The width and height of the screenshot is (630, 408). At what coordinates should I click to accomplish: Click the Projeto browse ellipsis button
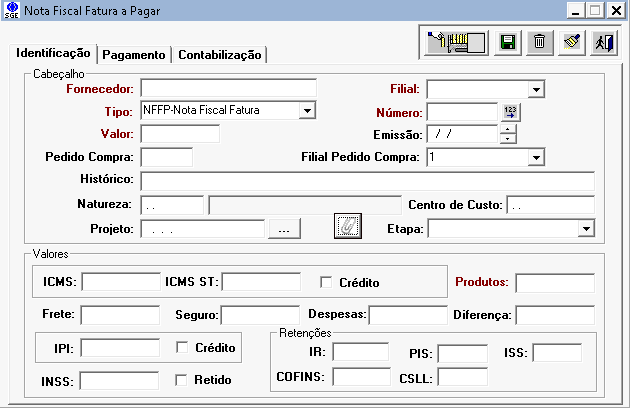pos(284,230)
